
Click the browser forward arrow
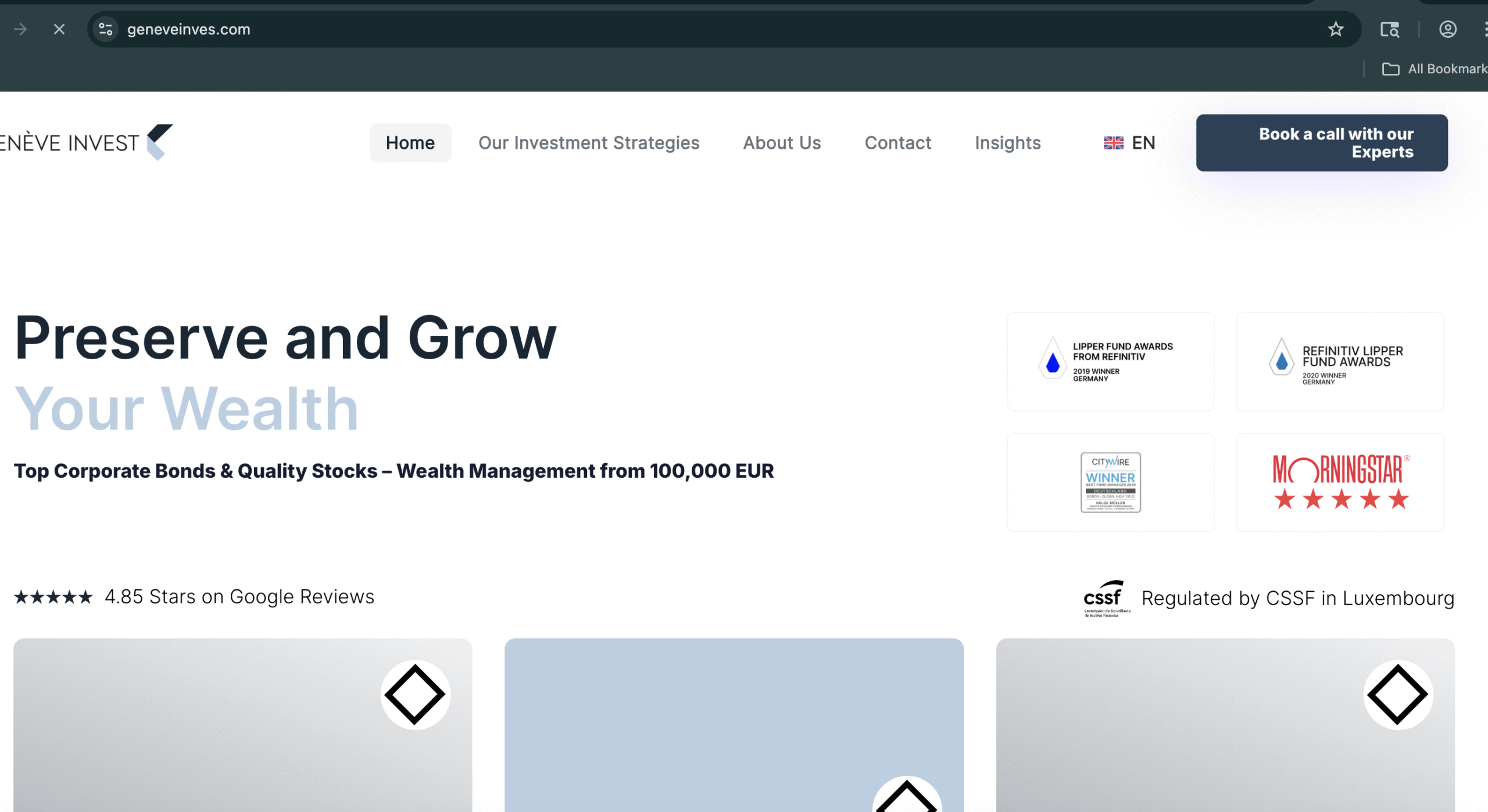[x=20, y=29]
